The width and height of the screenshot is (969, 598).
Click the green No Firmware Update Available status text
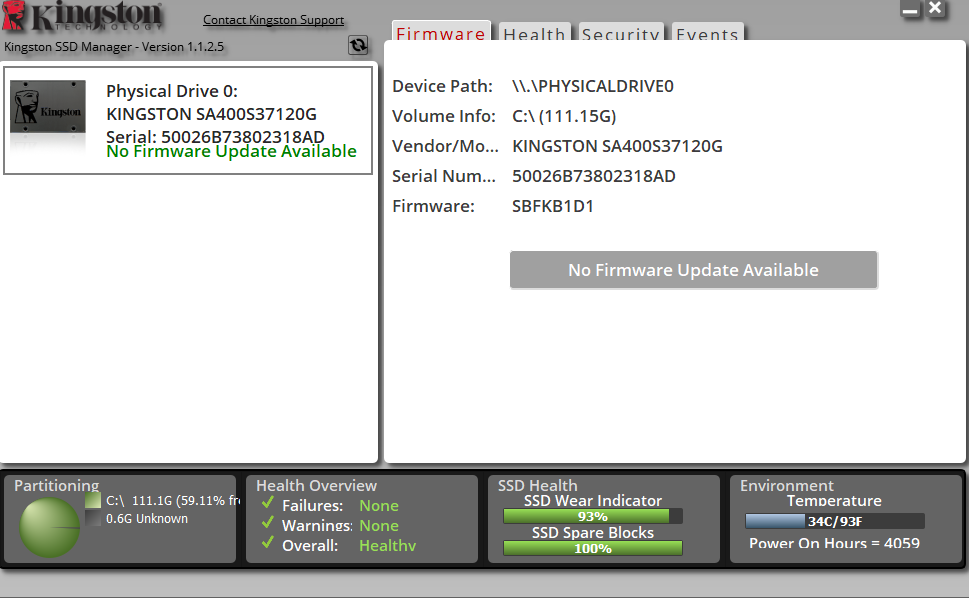click(231, 151)
